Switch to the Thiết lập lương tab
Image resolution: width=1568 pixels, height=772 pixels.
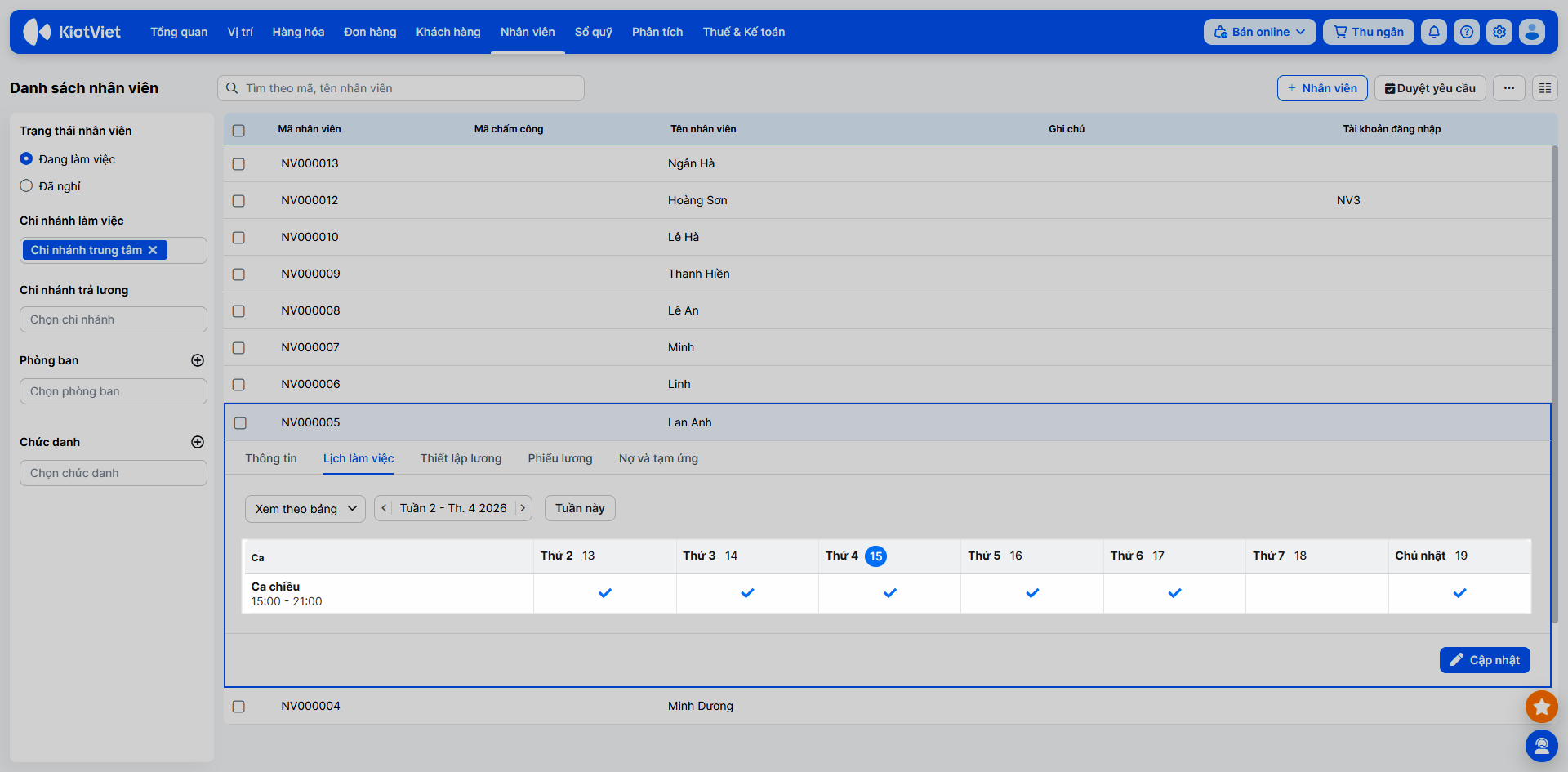[461, 458]
